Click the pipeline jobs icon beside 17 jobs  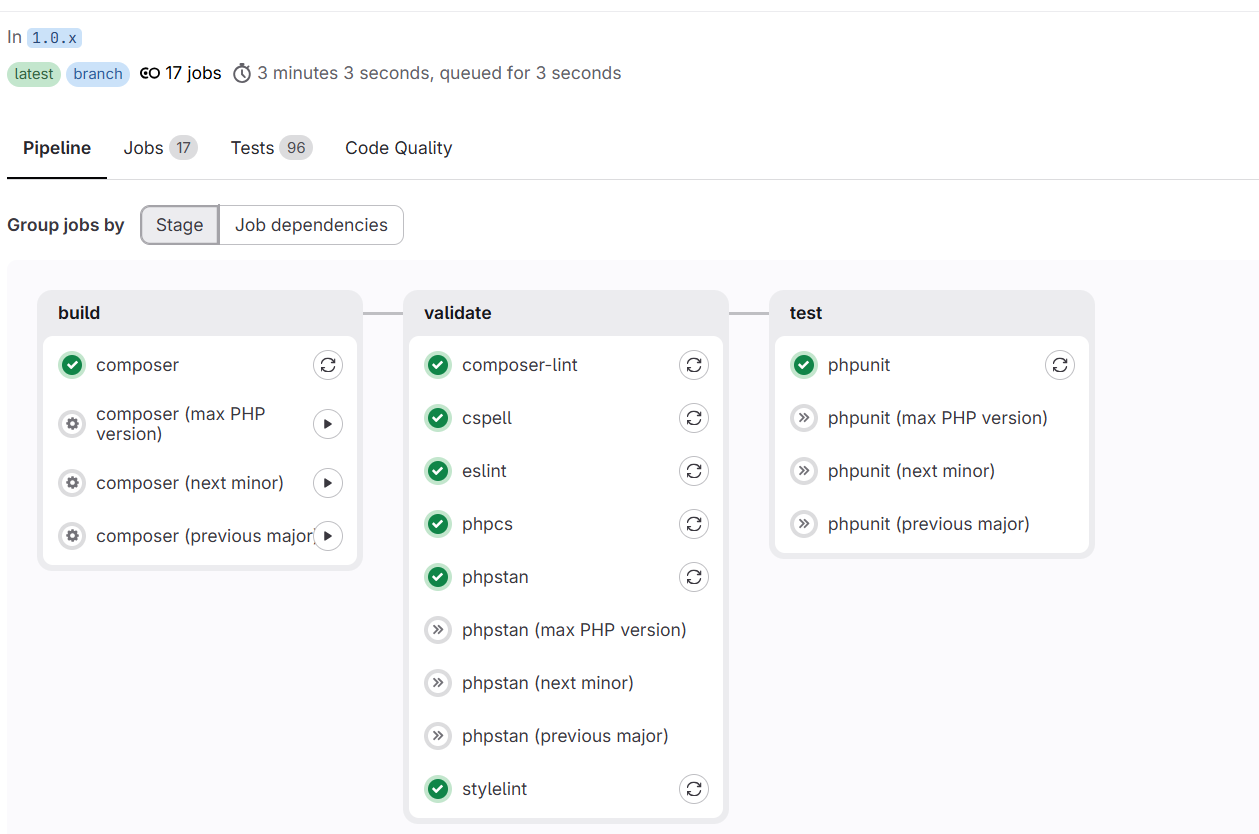pos(150,73)
